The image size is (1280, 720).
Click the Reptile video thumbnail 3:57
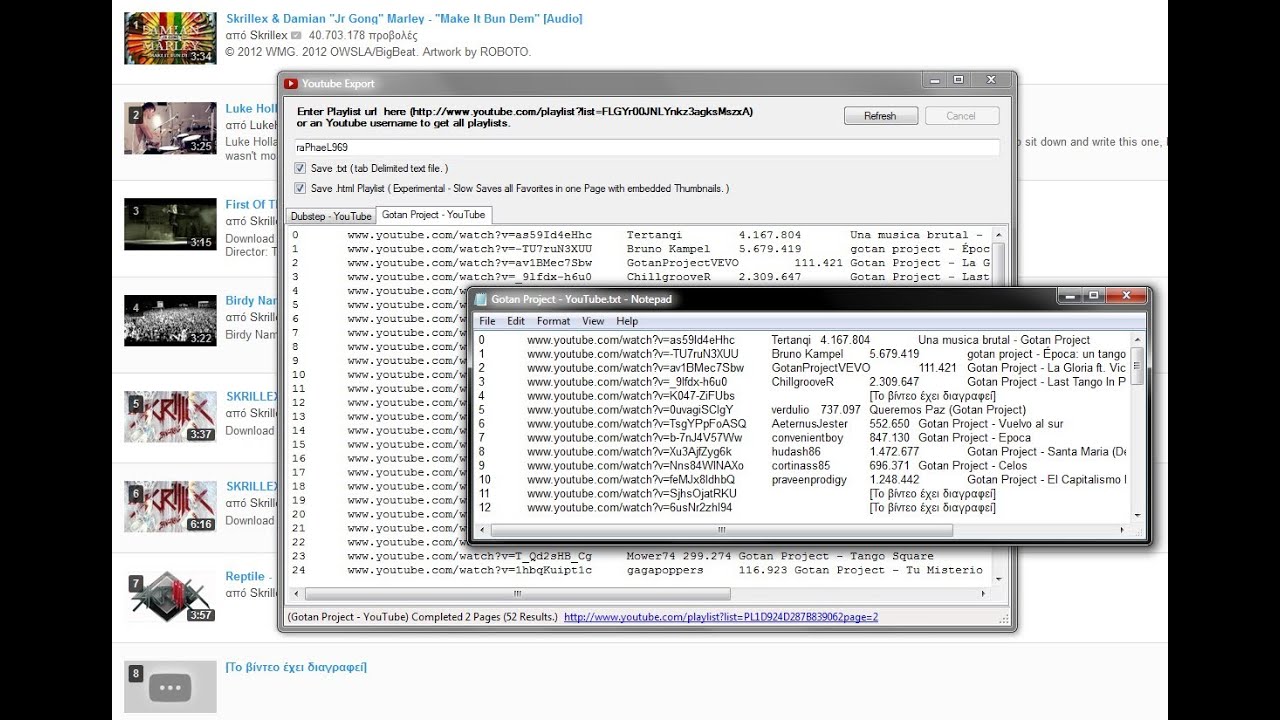[x=170, y=596]
